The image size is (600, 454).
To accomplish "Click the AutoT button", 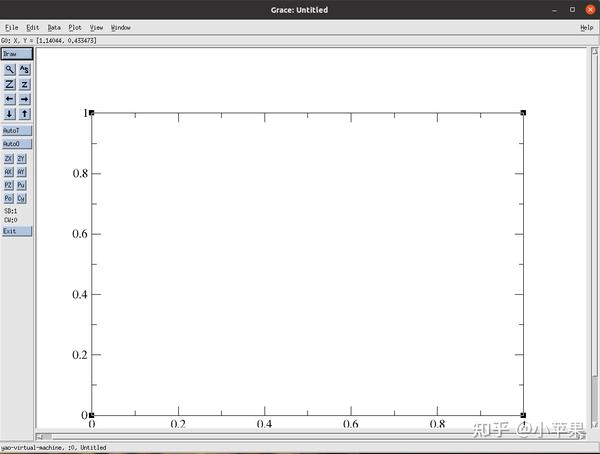I will (17, 131).
